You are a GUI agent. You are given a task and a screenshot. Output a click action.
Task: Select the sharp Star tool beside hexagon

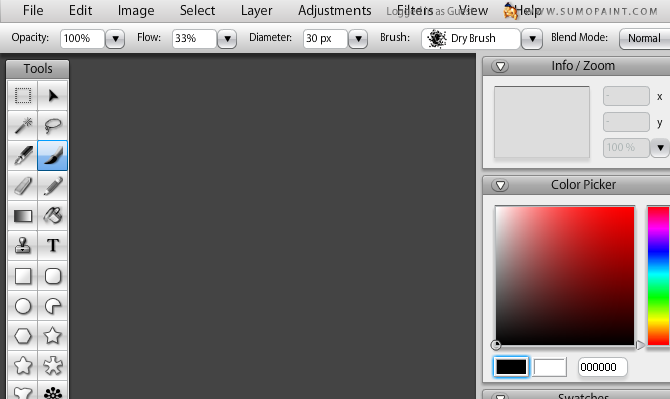click(53, 336)
